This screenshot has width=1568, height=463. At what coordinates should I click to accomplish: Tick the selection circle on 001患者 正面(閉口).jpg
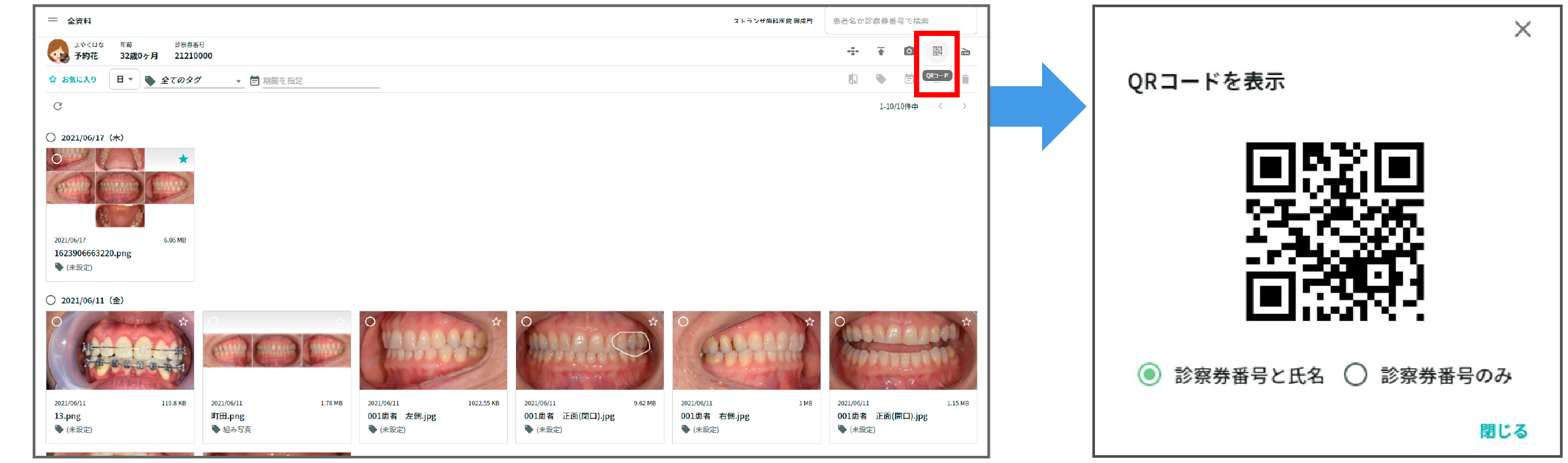coord(527,322)
